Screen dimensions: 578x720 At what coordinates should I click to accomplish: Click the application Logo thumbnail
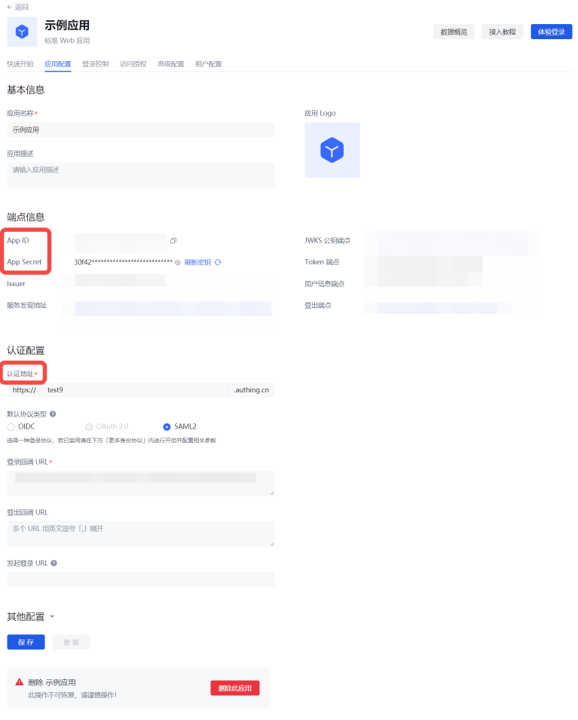tap(332, 150)
